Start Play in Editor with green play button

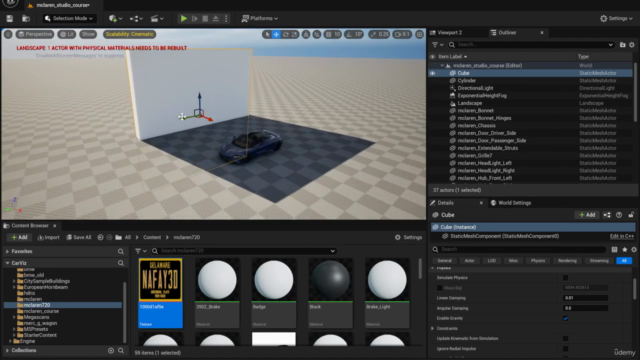click(x=184, y=18)
